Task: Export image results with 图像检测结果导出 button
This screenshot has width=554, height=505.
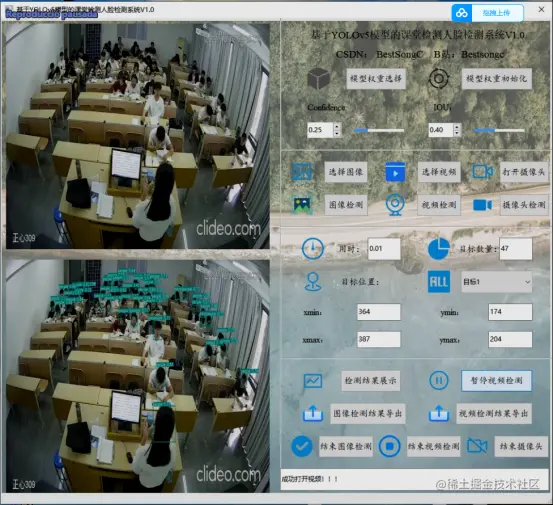Action: coord(368,413)
